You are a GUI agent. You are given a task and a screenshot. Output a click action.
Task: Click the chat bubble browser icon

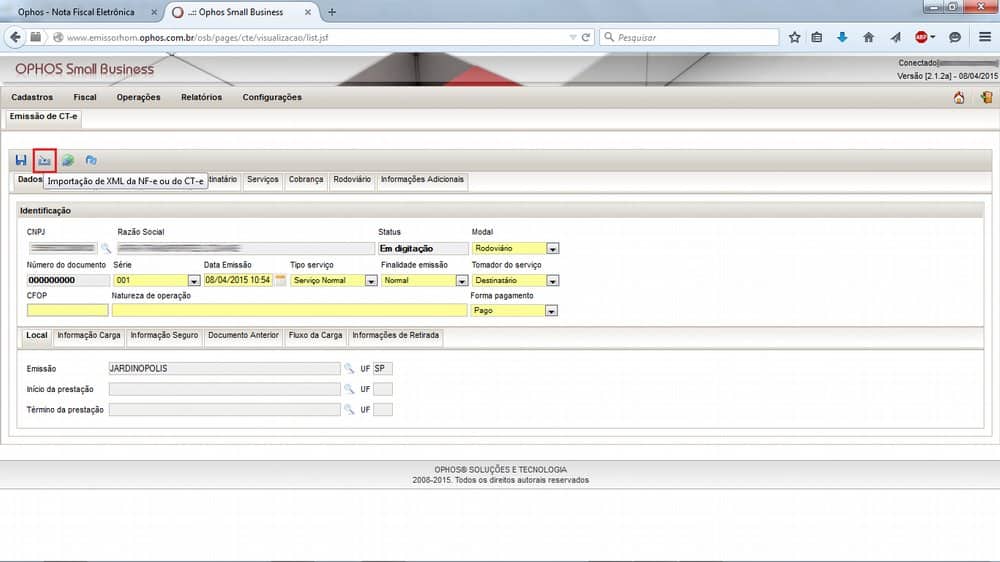click(955, 37)
